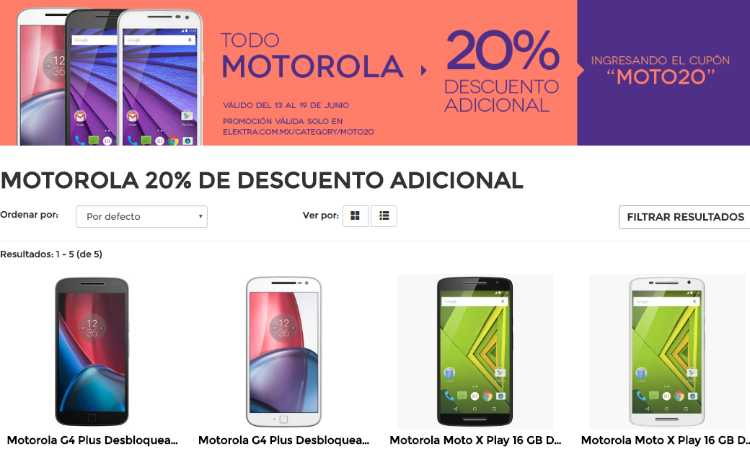Open black Motorola G4 Plus product image

tap(92, 351)
